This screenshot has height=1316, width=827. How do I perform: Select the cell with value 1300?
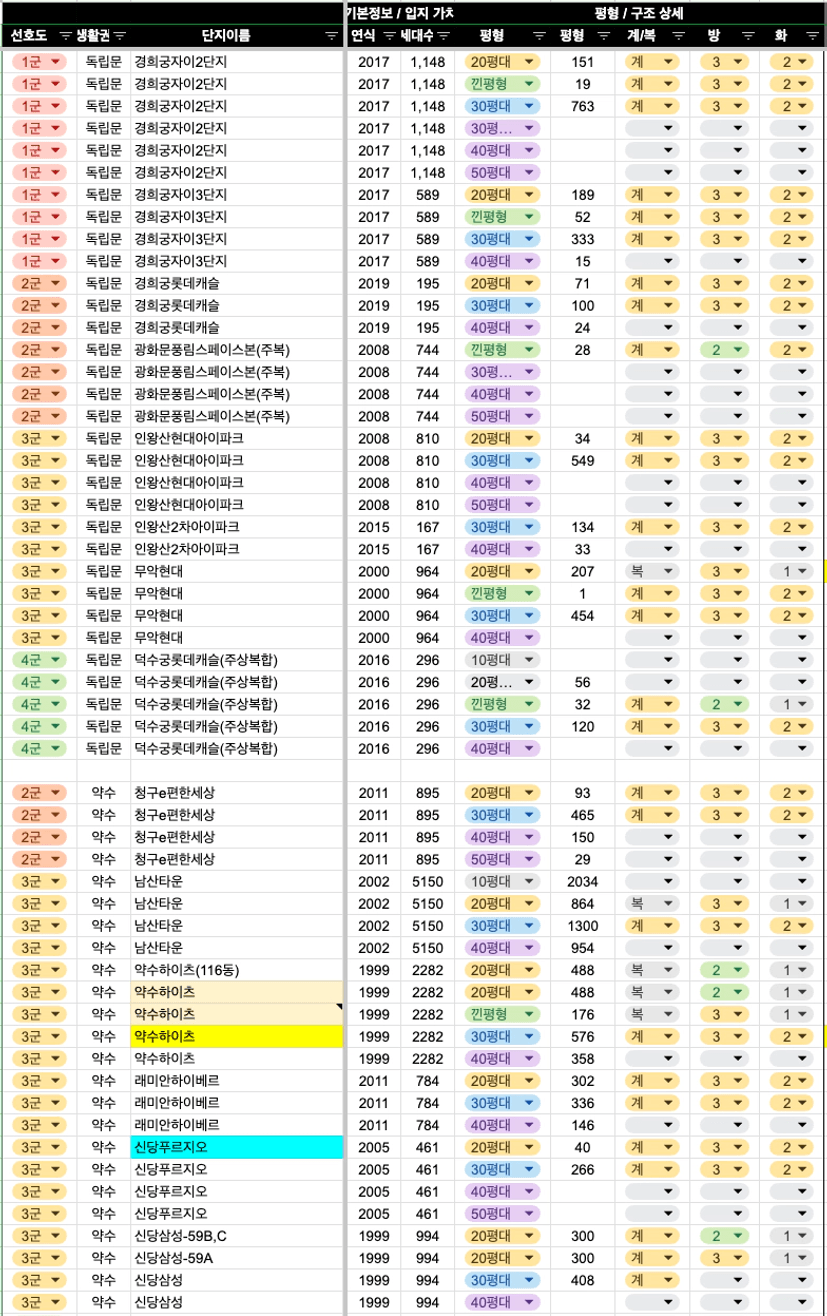click(582, 926)
